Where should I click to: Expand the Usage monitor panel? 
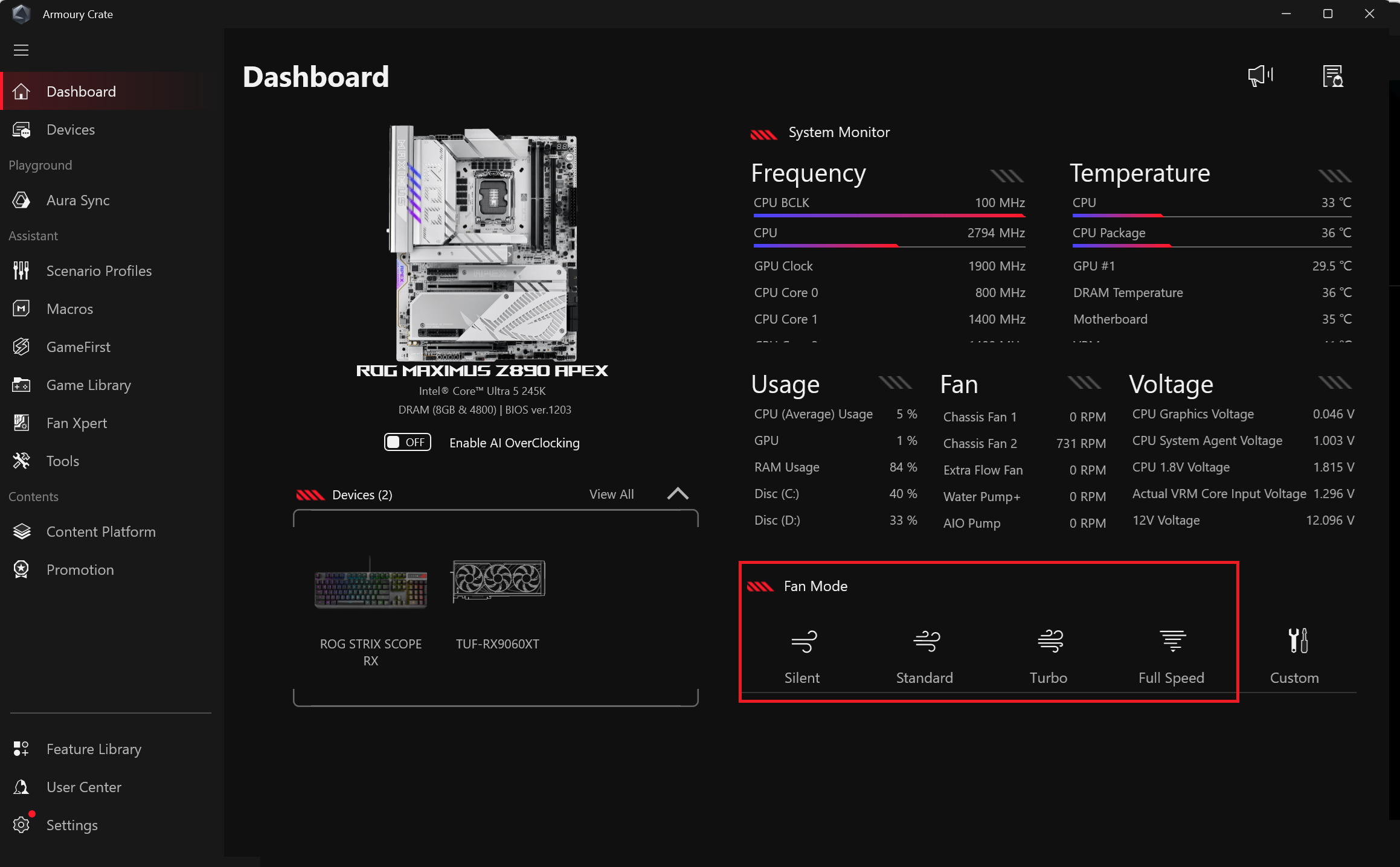pos(895,383)
